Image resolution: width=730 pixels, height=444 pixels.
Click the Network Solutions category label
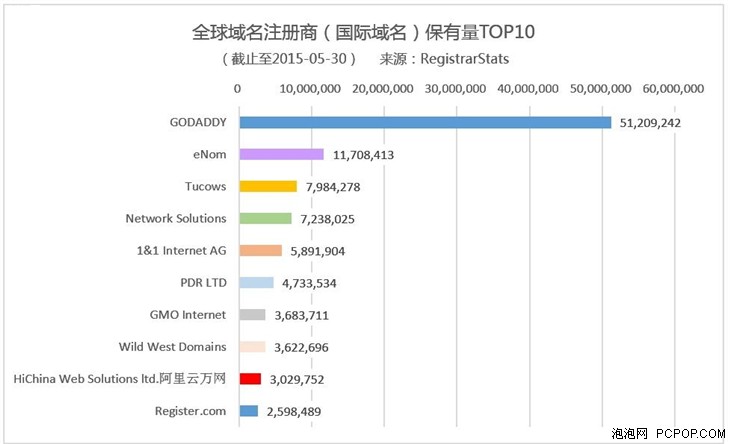(x=176, y=218)
